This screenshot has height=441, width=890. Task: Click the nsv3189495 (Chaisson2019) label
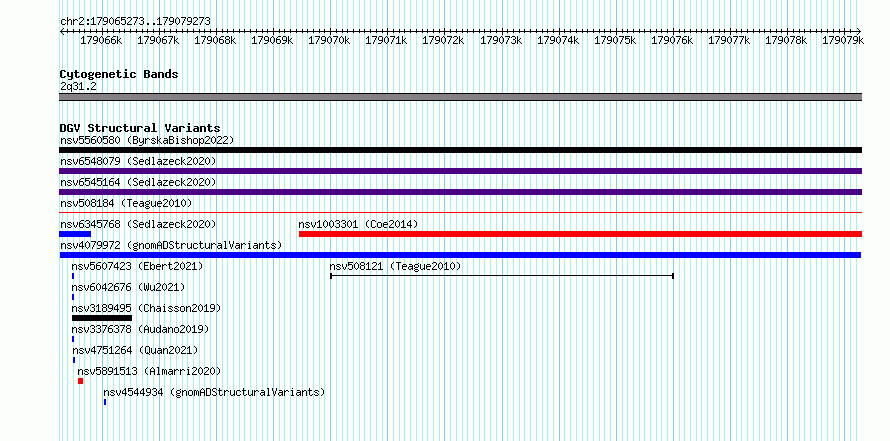pos(146,308)
